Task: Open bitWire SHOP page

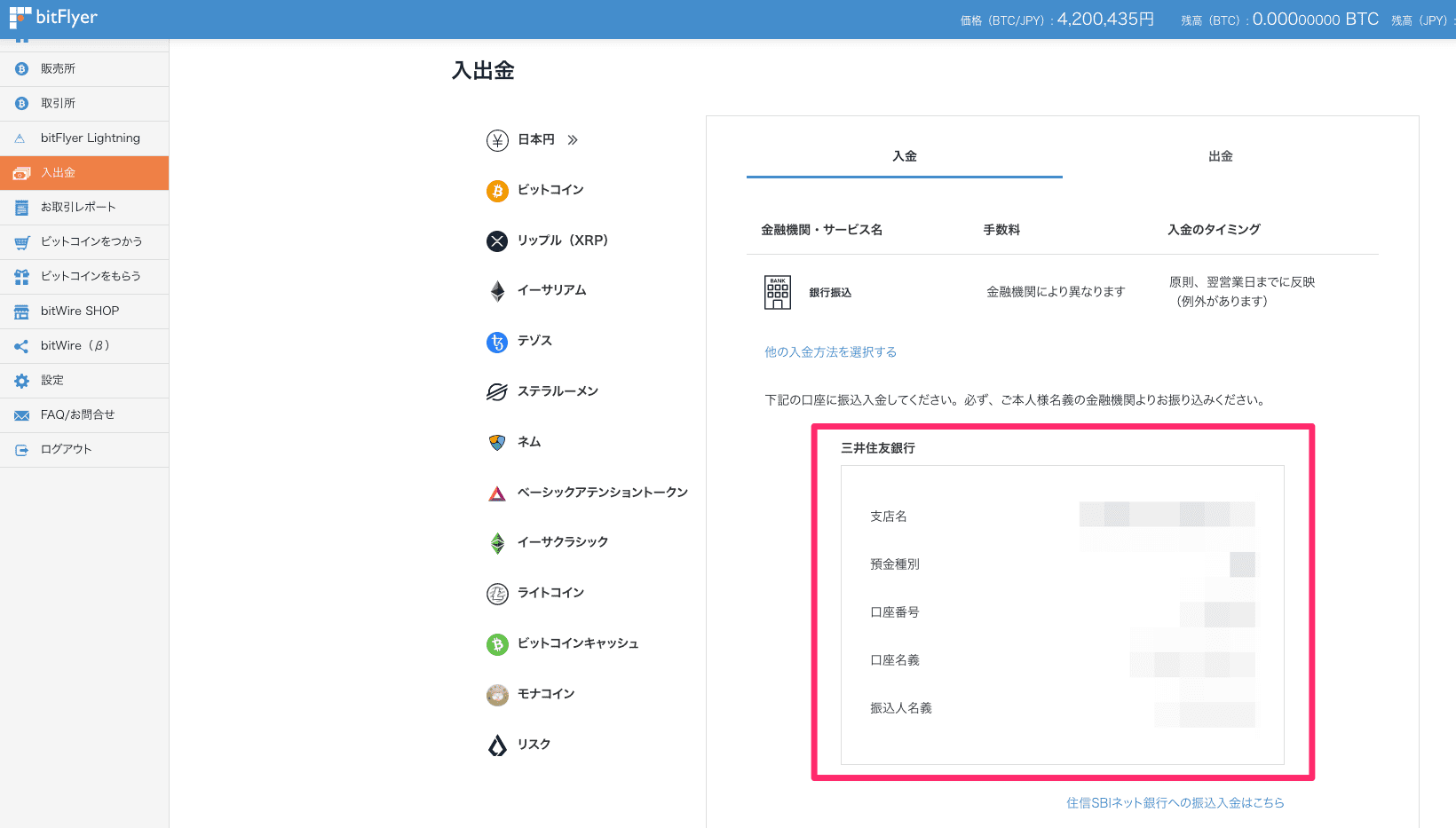Action: (x=84, y=311)
